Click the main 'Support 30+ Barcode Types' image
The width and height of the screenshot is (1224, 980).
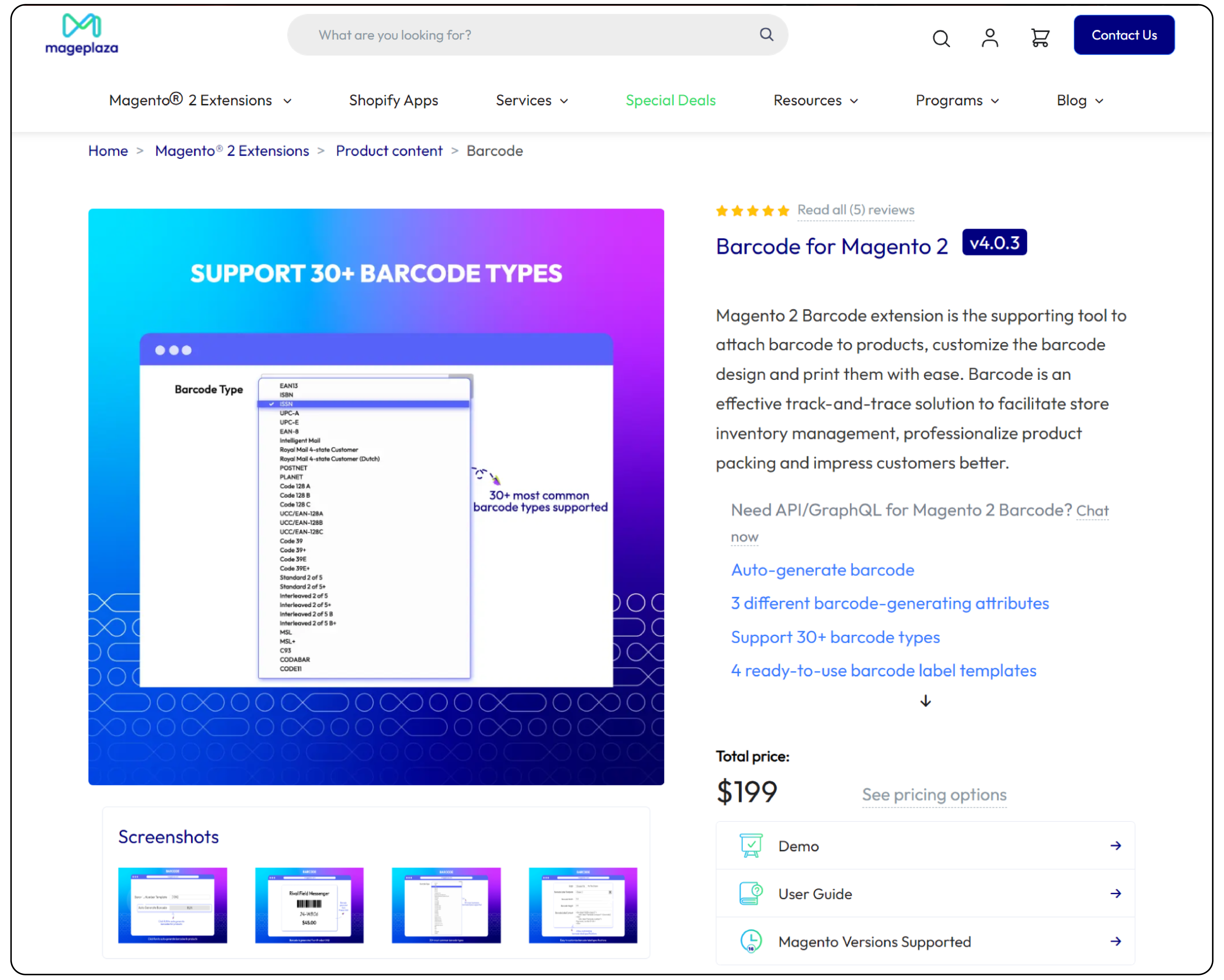coord(376,497)
